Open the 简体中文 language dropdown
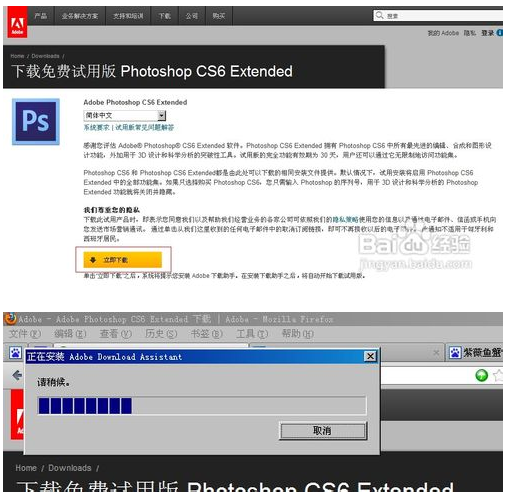Viewport: 506px width, 495px height. pos(124,115)
